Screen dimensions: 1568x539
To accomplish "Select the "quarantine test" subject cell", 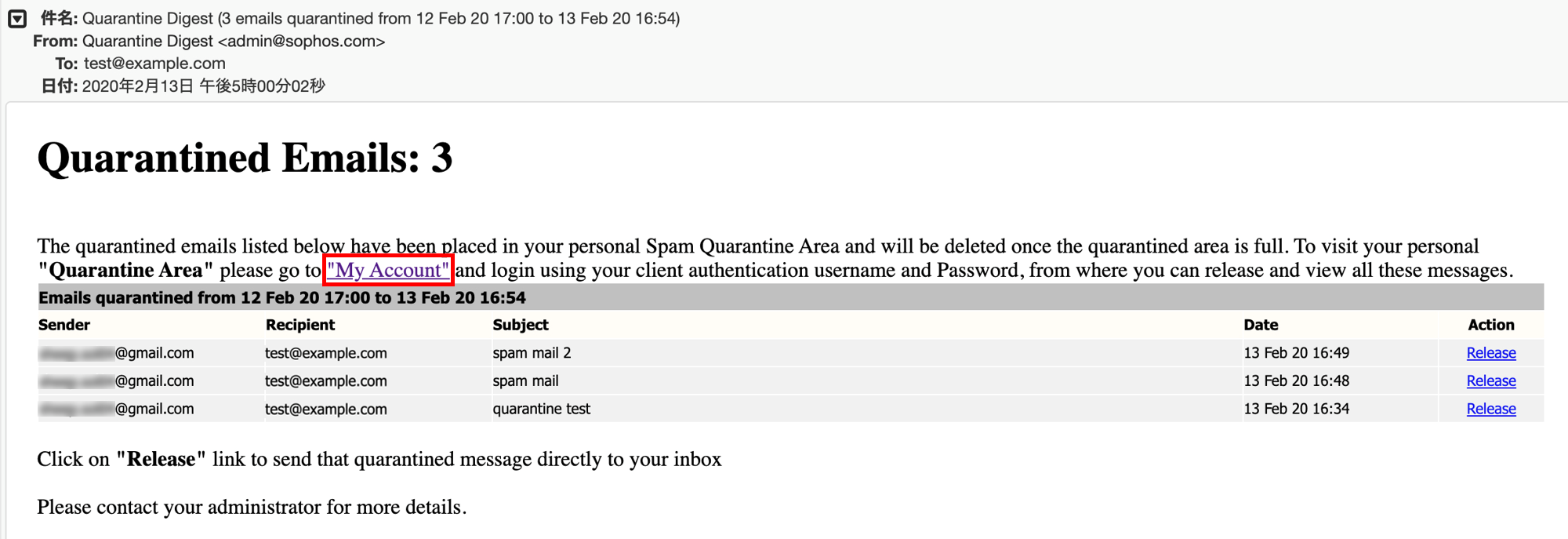I will click(866, 409).
